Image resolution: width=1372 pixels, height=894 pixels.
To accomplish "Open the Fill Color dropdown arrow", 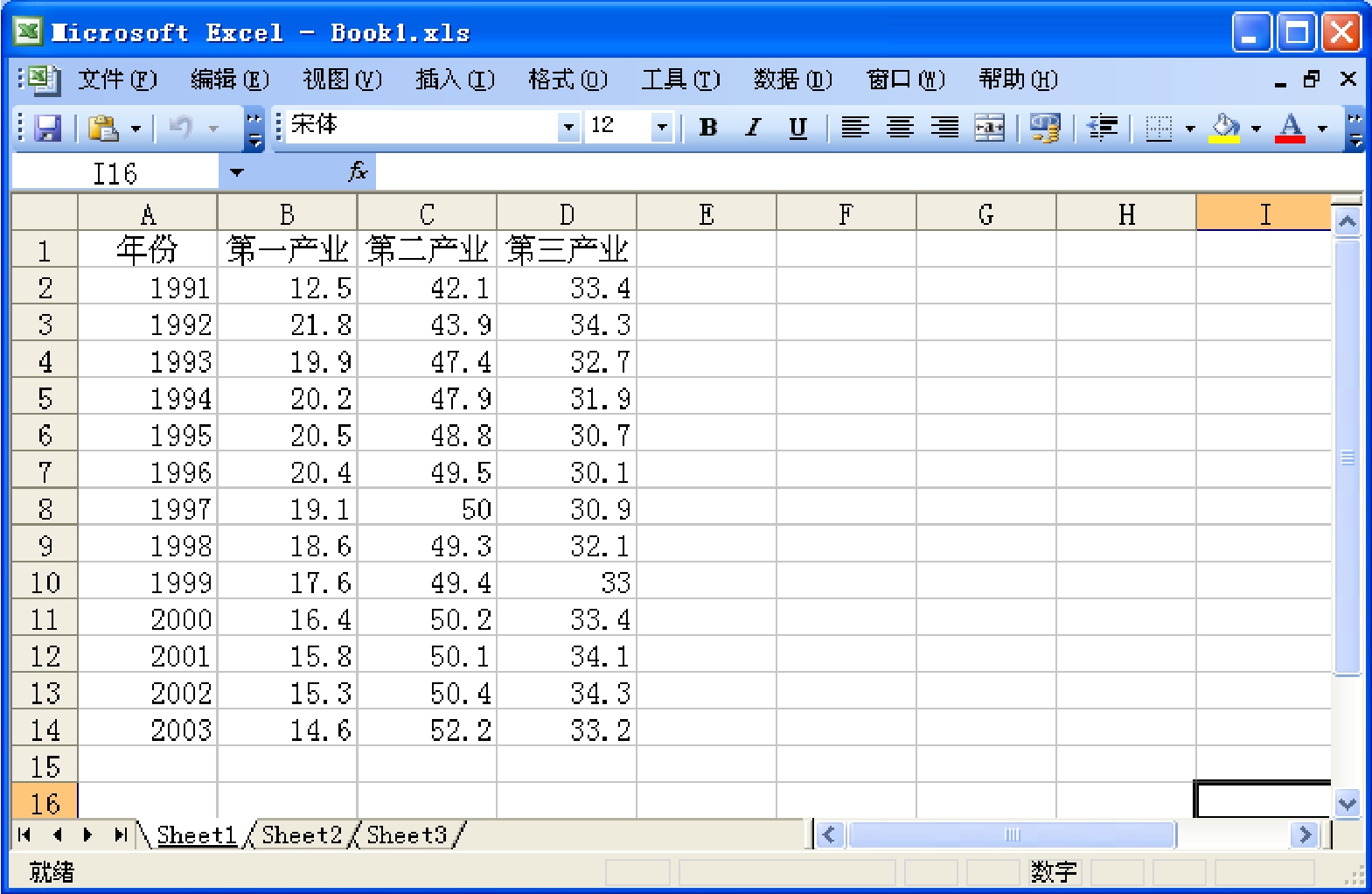I will (1256, 129).
